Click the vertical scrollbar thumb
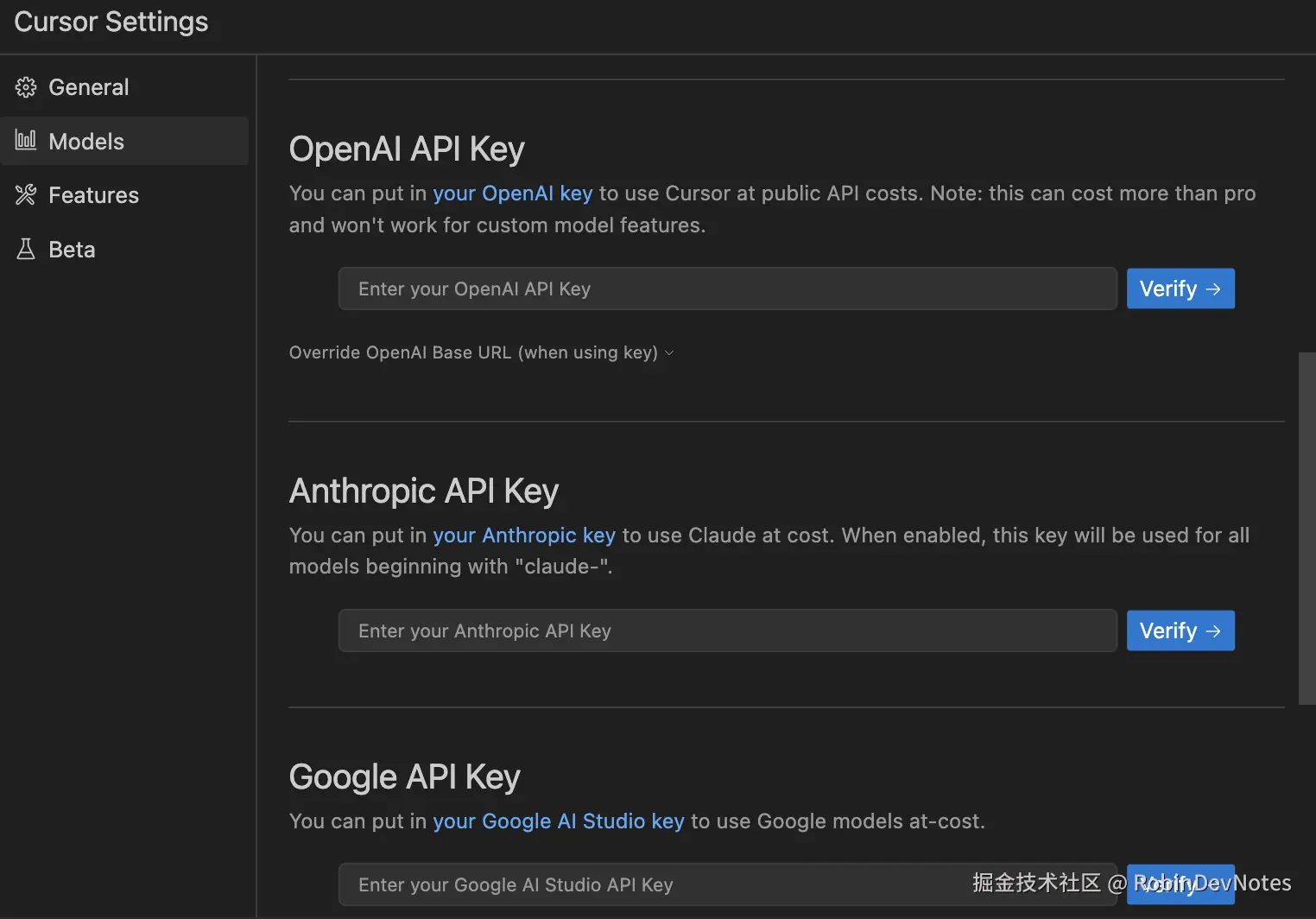 tap(1307, 527)
